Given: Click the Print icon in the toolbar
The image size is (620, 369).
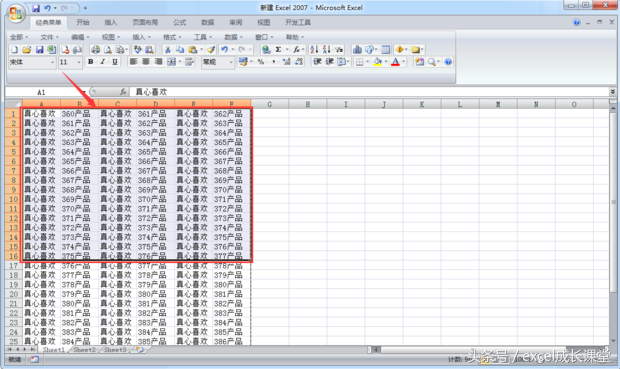Looking at the screenshot, I should 95,49.
